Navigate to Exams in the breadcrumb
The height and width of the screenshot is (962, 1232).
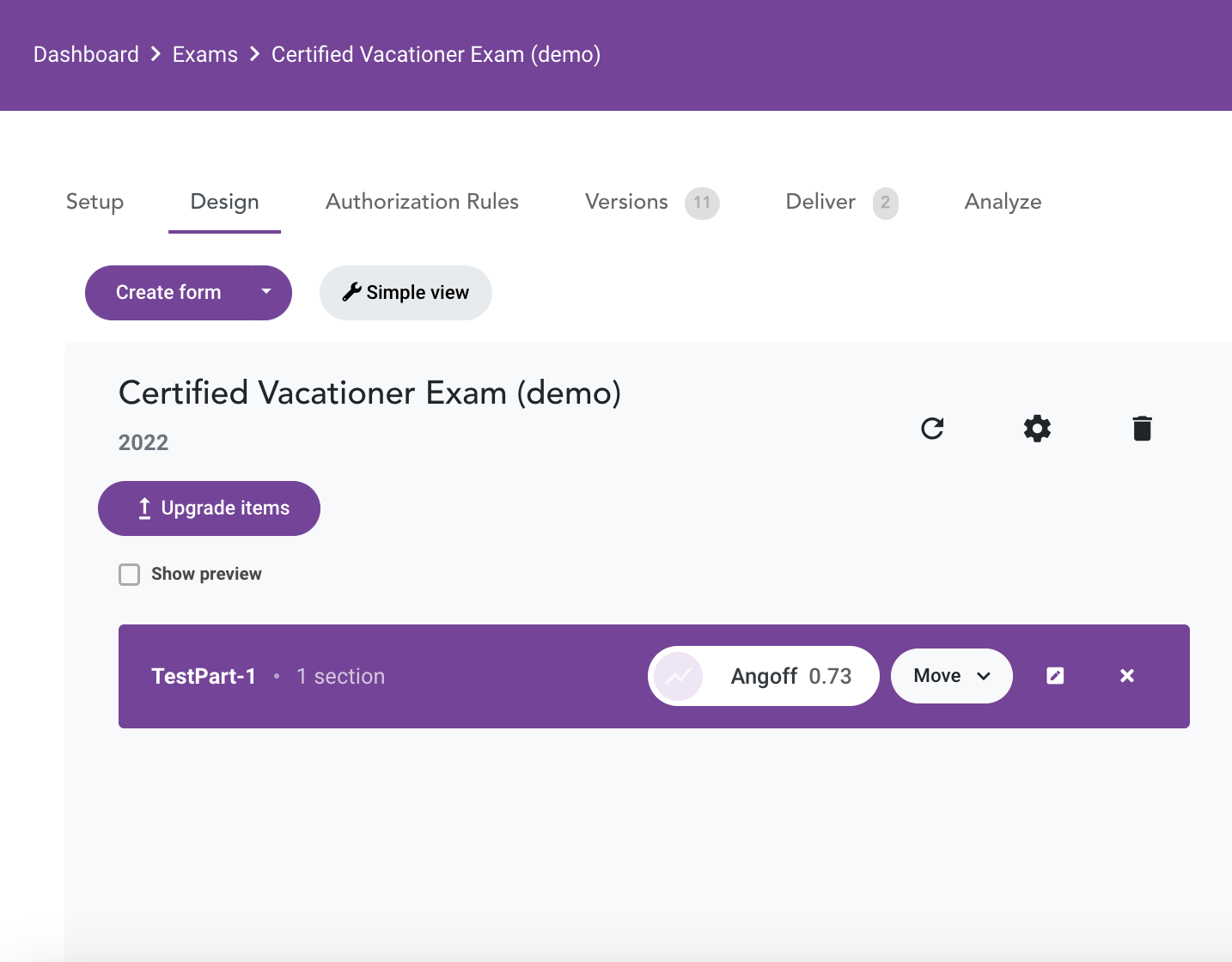coord(205,54)
